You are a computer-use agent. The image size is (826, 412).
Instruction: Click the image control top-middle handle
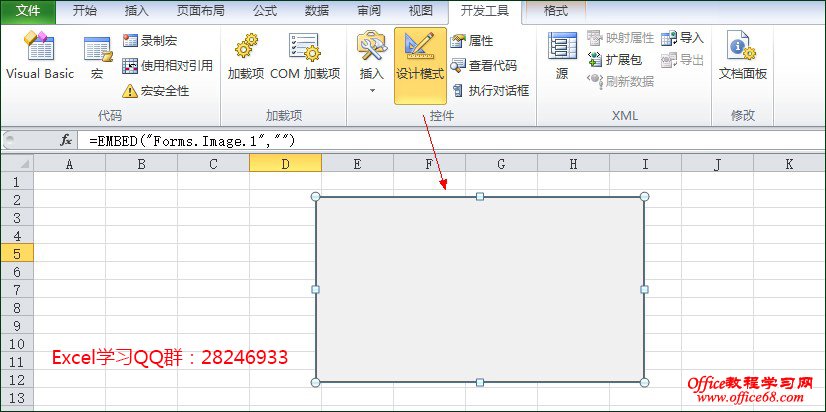coord(480,197)
